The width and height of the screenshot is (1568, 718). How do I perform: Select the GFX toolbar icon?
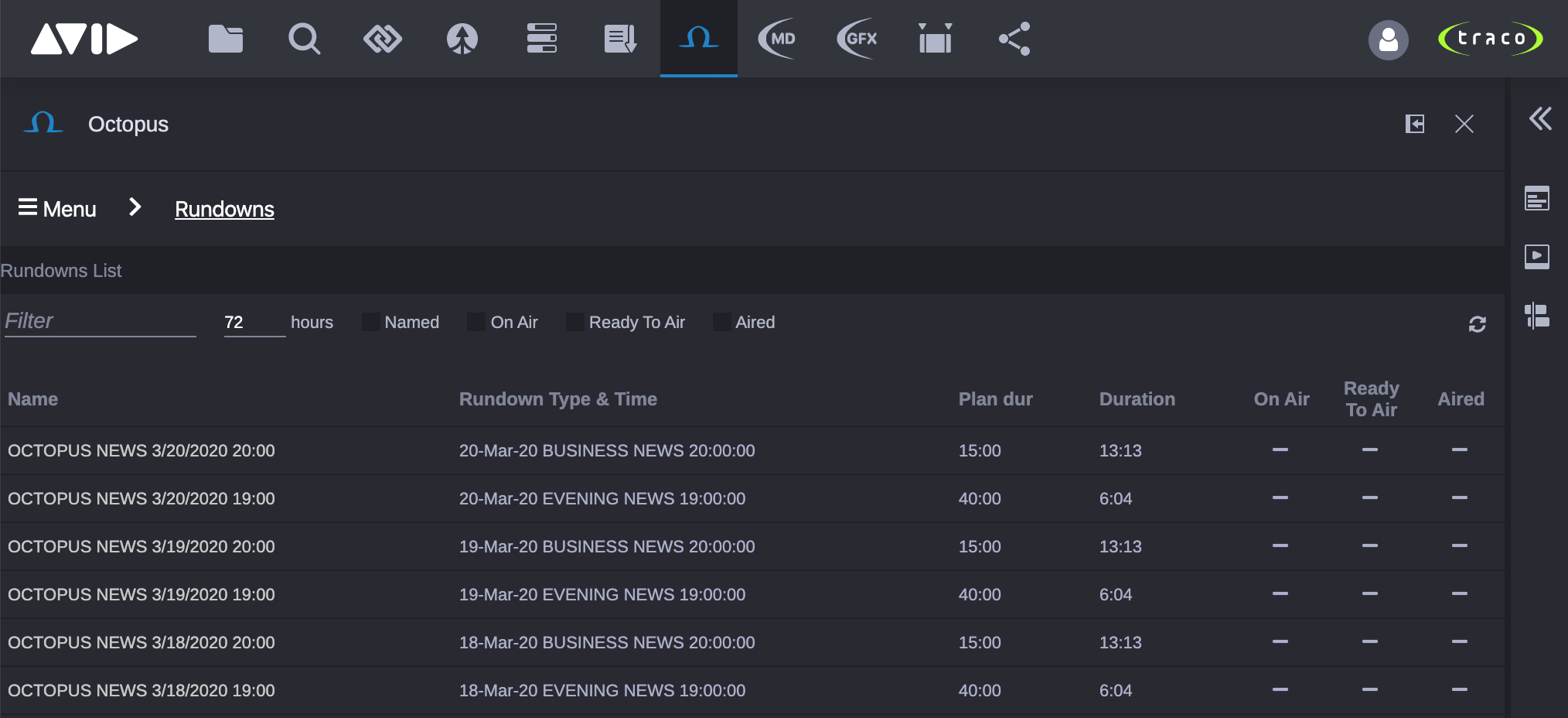coord(857,38)
